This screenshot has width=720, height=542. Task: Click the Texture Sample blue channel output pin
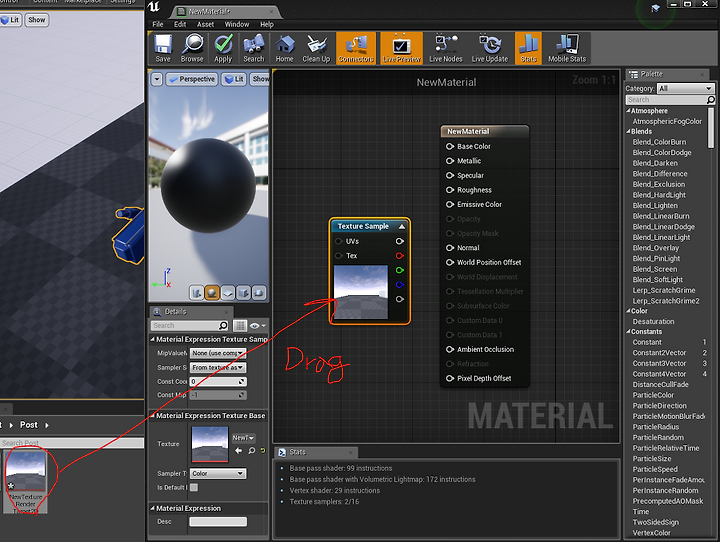(x=399, y=285)
